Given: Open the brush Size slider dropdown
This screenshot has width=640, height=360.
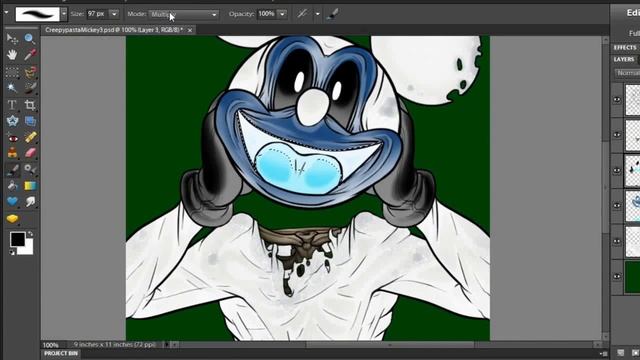Looking at the screenshot, I should [114, 14].
